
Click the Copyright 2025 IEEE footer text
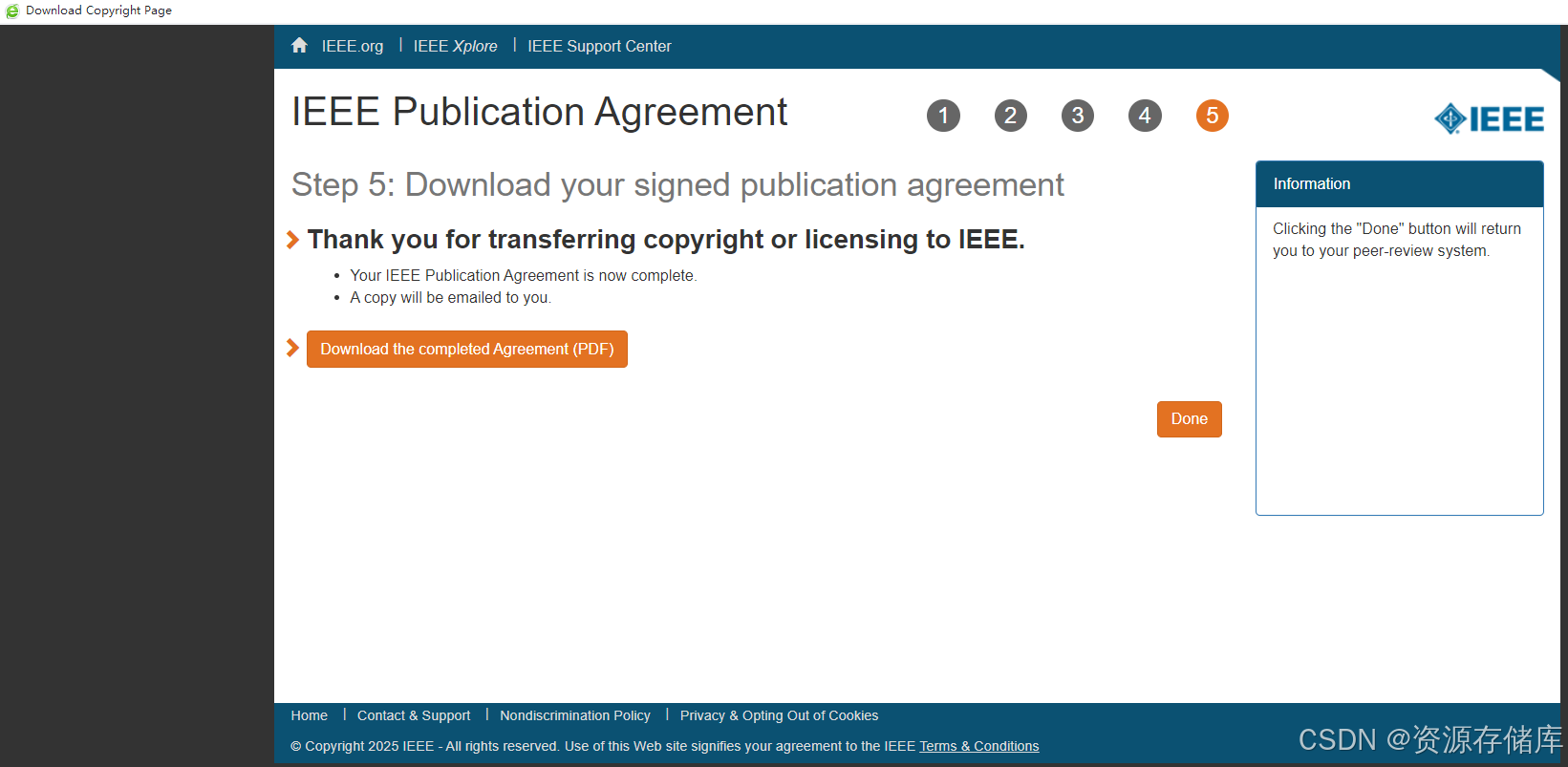(603, 746)
